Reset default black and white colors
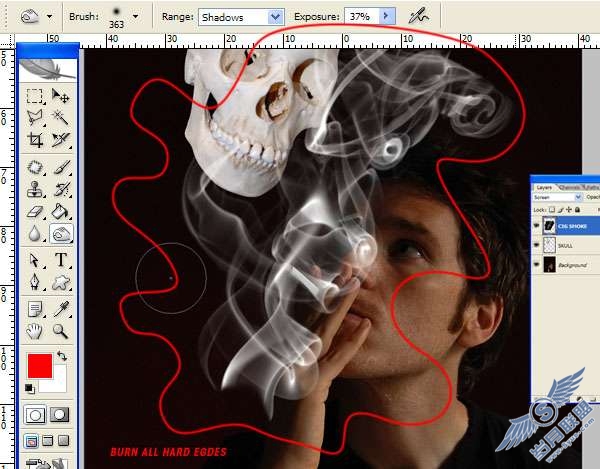Viewport: 600px width, 469px height. 29,389
